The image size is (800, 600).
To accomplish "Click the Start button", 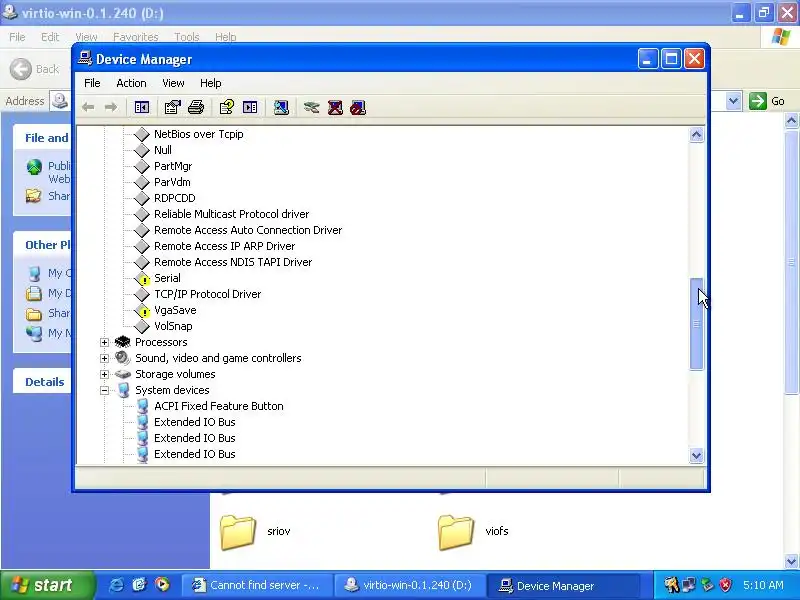I will 47,585.
